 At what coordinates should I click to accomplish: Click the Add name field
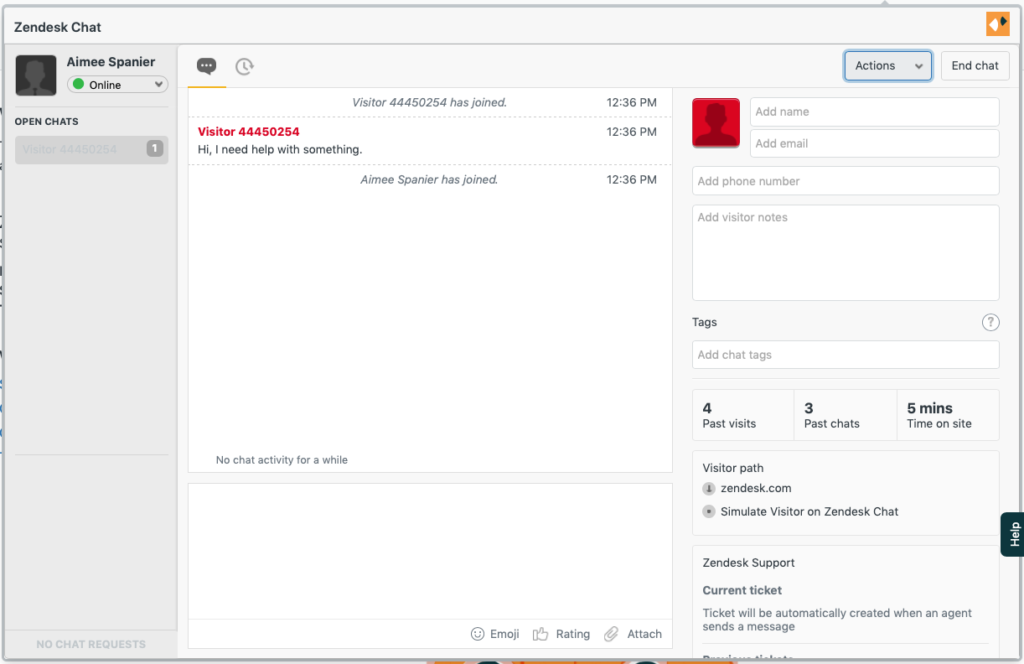(x=874, y=112)
